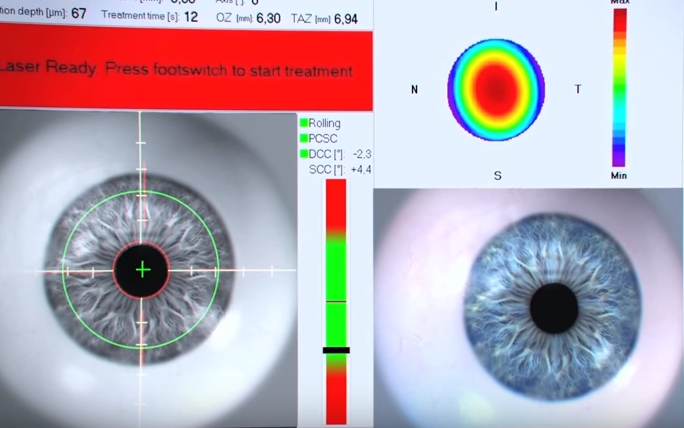684x428 pixels.
Task: Click the ablation profile color map
Action: coord(496,90)
